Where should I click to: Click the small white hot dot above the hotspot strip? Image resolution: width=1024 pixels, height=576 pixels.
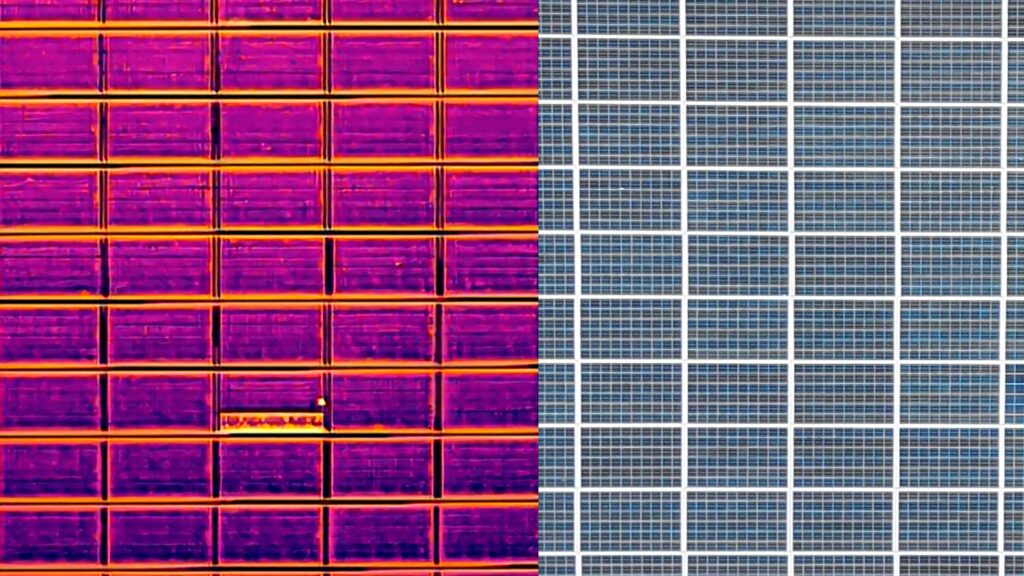tap(321, 402)
